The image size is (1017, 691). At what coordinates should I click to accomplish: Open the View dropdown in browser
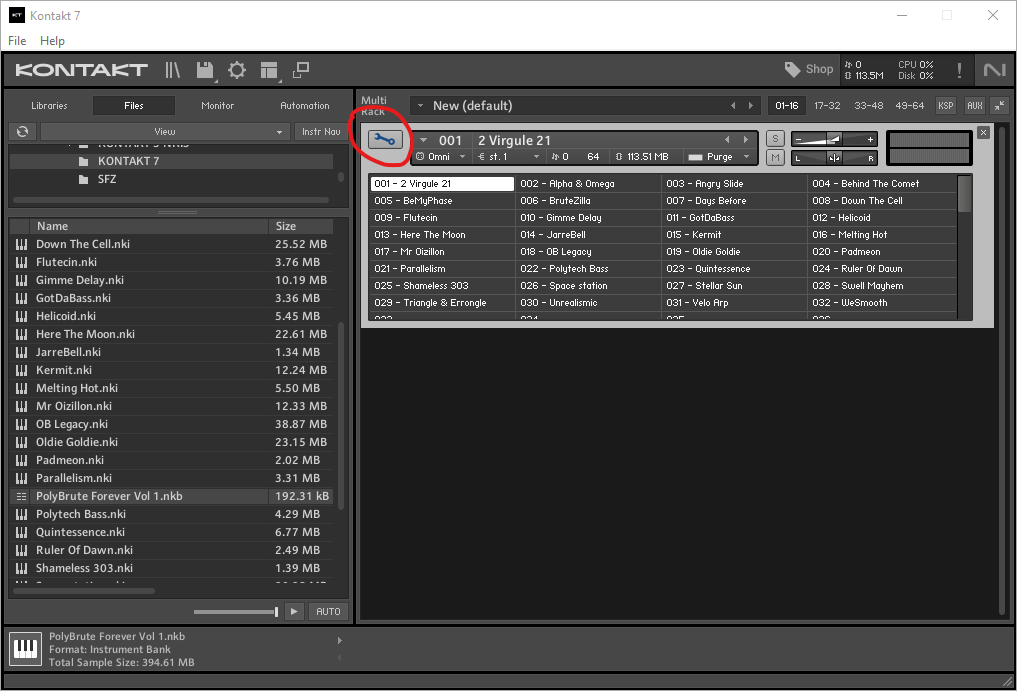click(x=165, y=131)
